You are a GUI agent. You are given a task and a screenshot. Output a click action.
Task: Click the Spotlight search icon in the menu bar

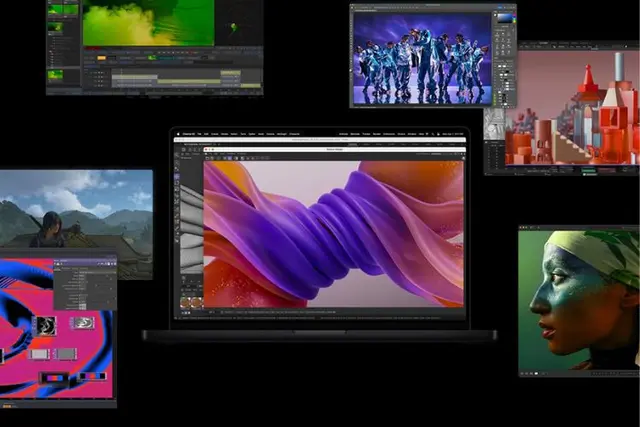433,134
